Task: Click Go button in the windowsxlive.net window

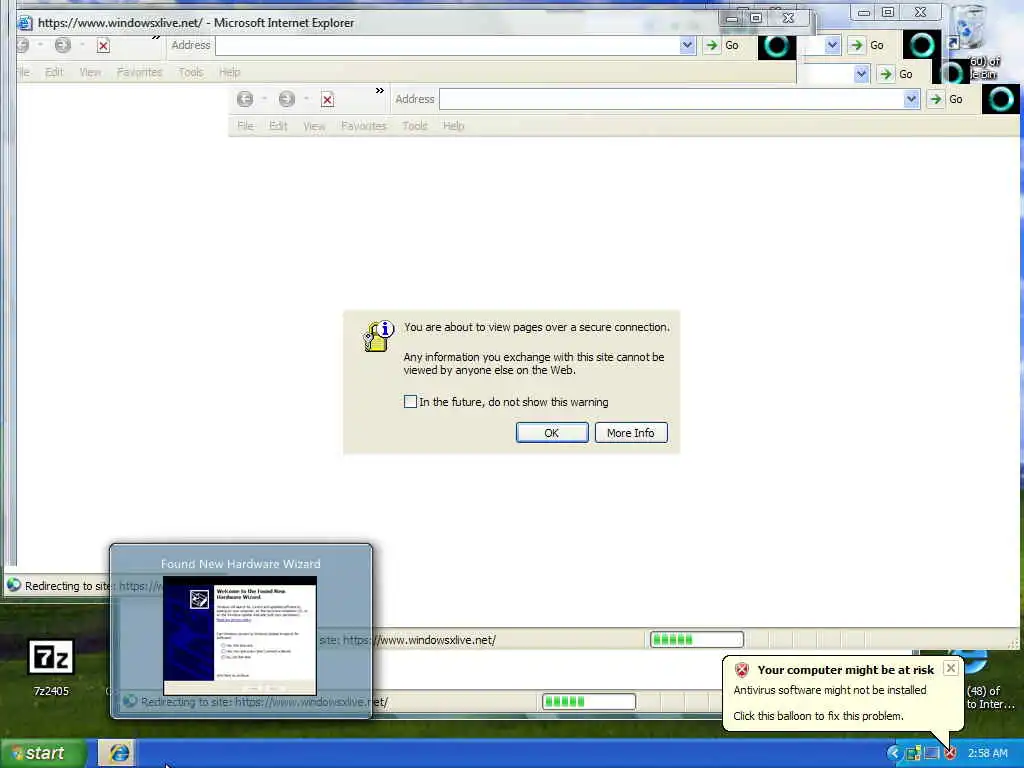Action: pos(722,45)
